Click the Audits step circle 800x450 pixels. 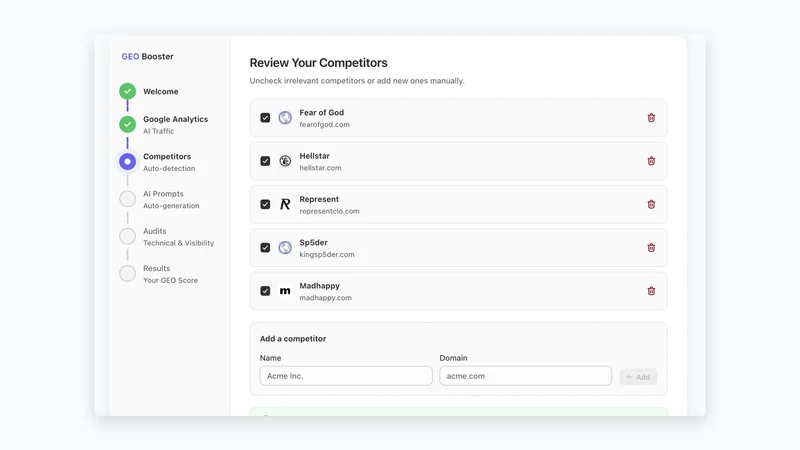[x=128, y=236]
